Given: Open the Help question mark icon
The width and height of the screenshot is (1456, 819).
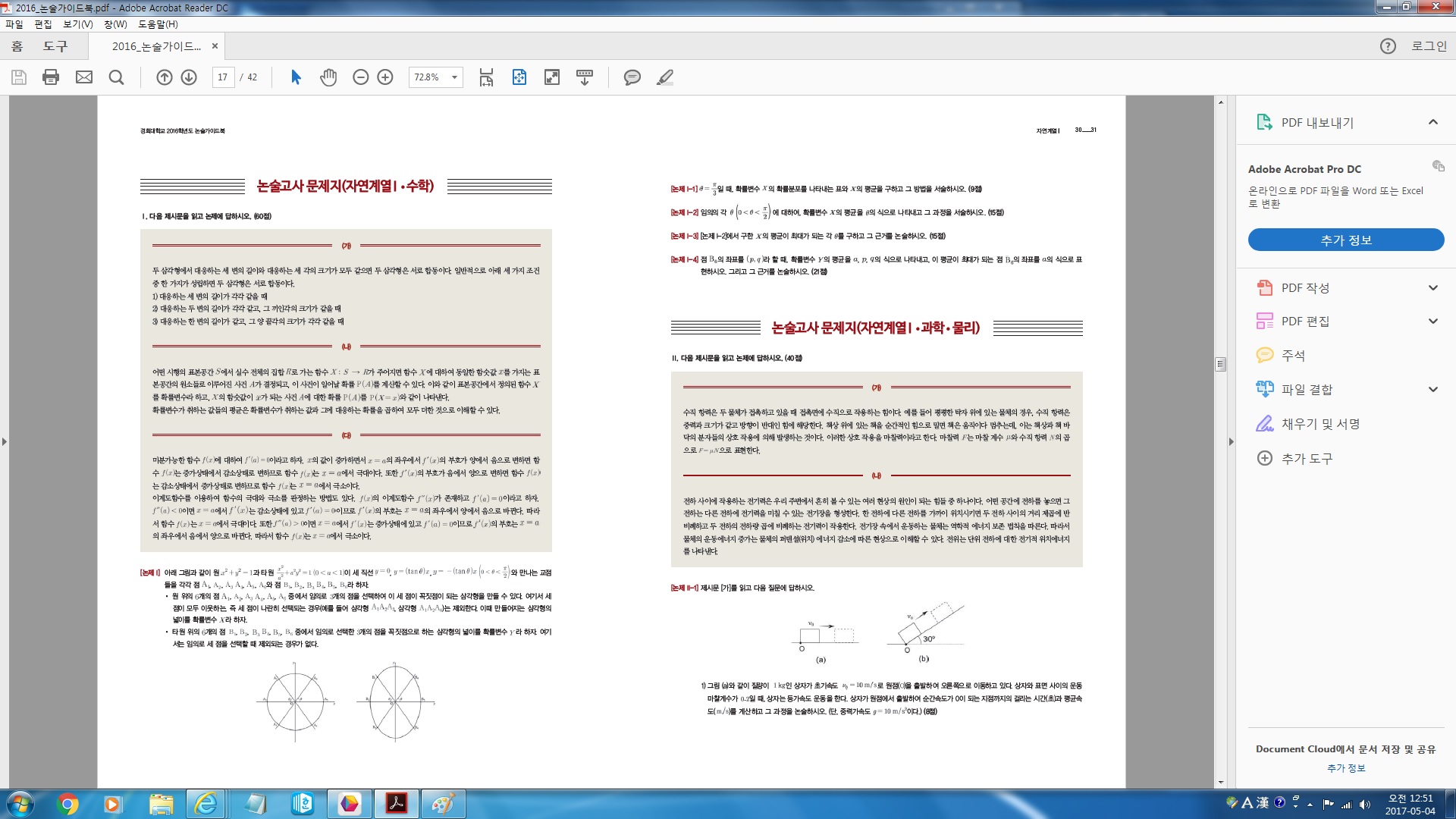Looking at the screenshot, I should click(1388, 46).
